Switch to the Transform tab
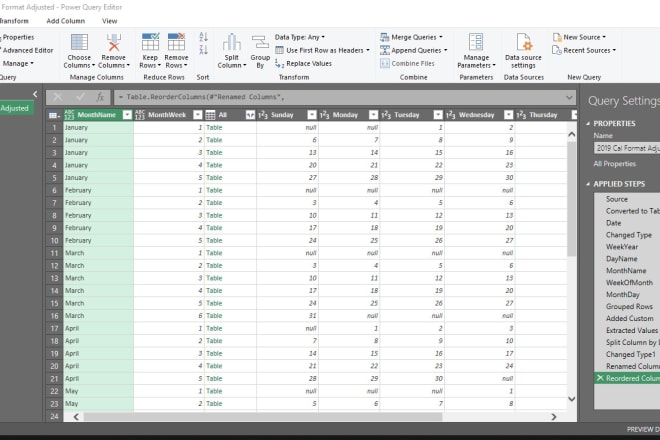Screen dimensions: 660x440 pyautogui.click(x=14, y=21)
